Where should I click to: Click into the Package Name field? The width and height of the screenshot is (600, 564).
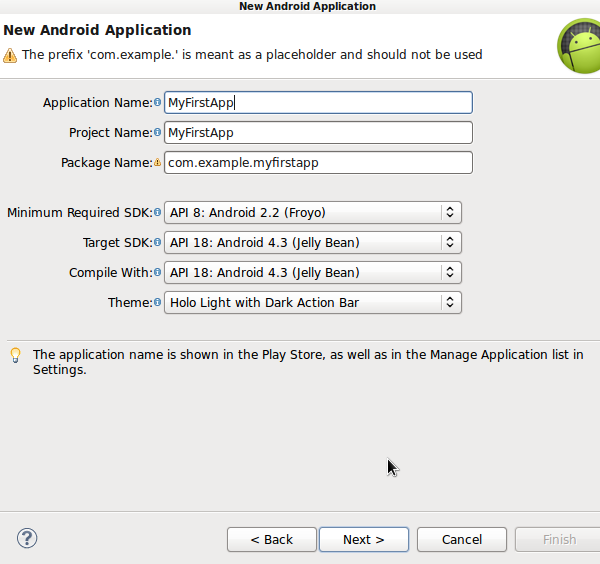click(x=317, y=162)
